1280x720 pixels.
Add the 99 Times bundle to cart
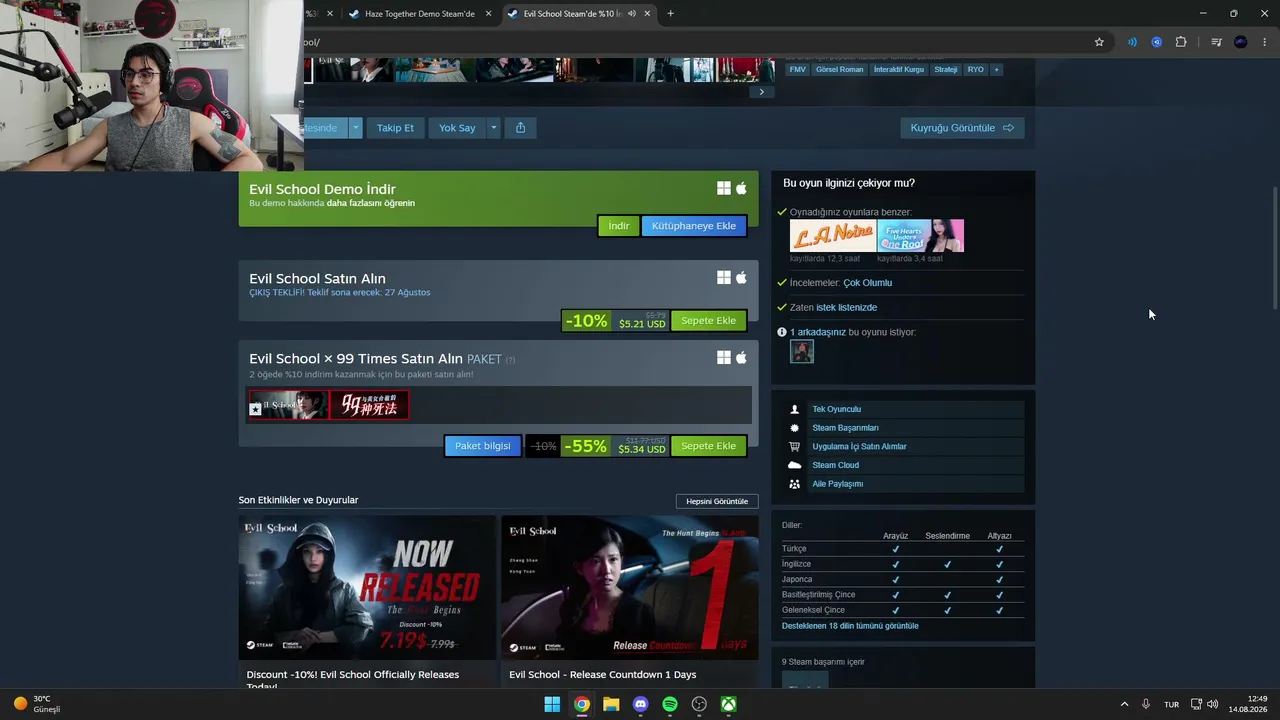coord(708,446)
